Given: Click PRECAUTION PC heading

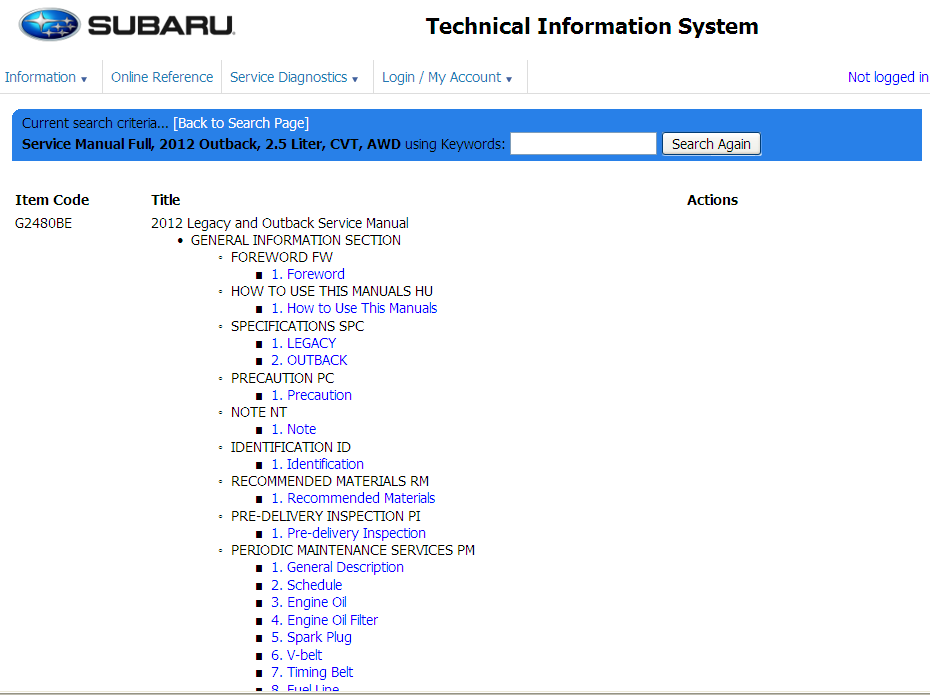Looking at the screenshot, I should [x=282, y=378].
